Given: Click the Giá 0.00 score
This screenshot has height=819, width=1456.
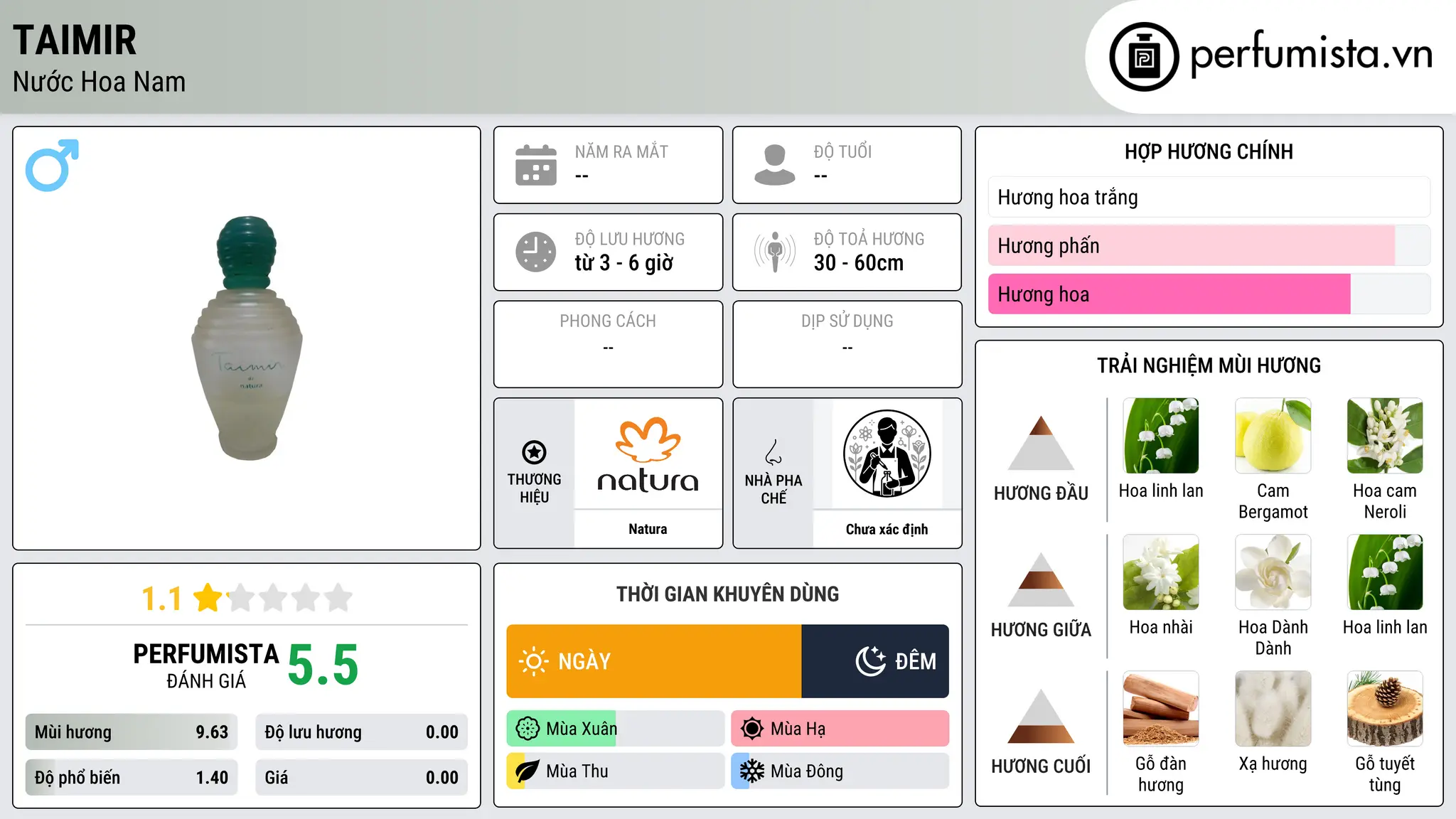Looking at the screenshot, I should (x=362, y=778).
